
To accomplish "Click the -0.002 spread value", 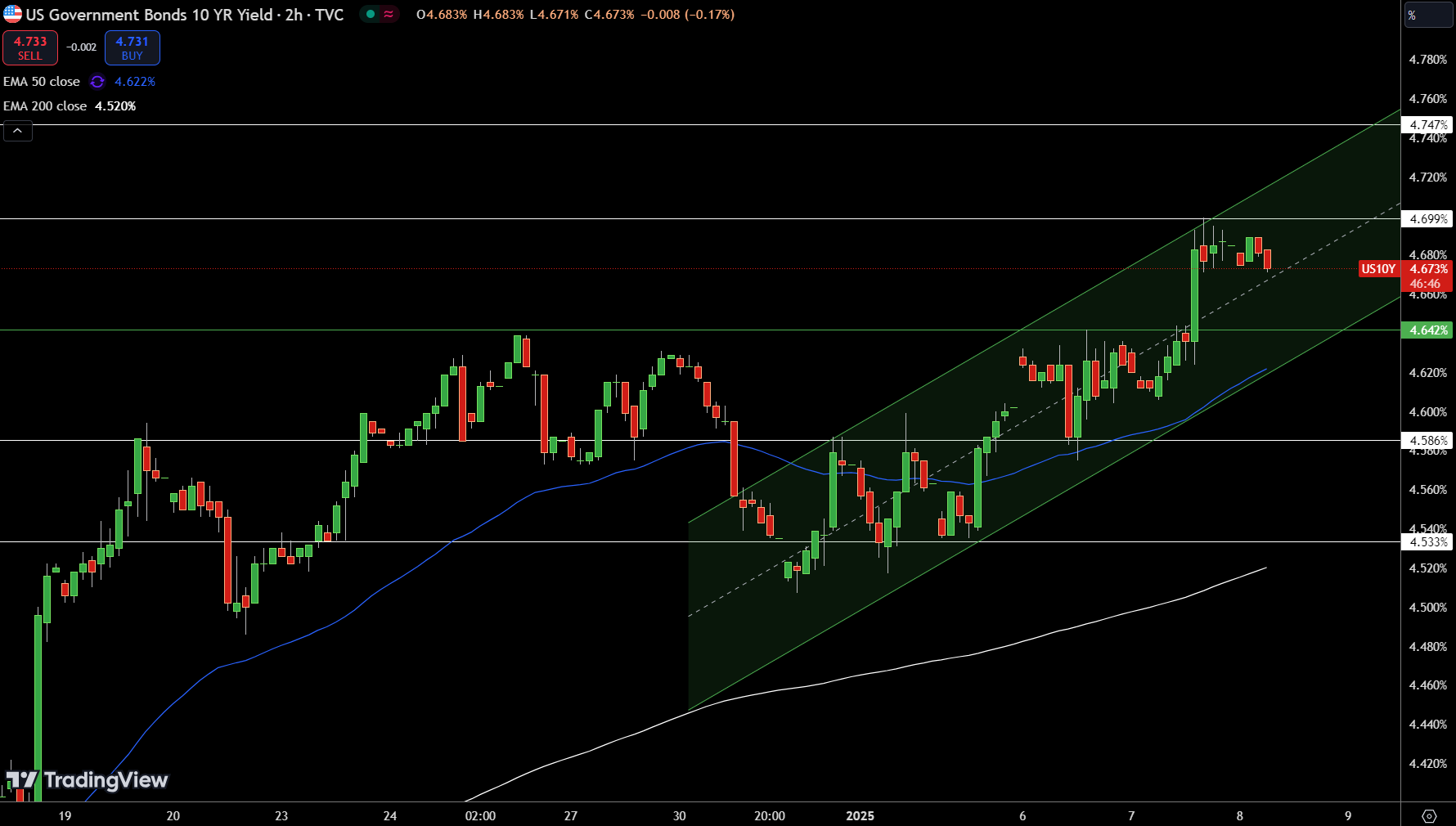I will (x=82, y=47).
